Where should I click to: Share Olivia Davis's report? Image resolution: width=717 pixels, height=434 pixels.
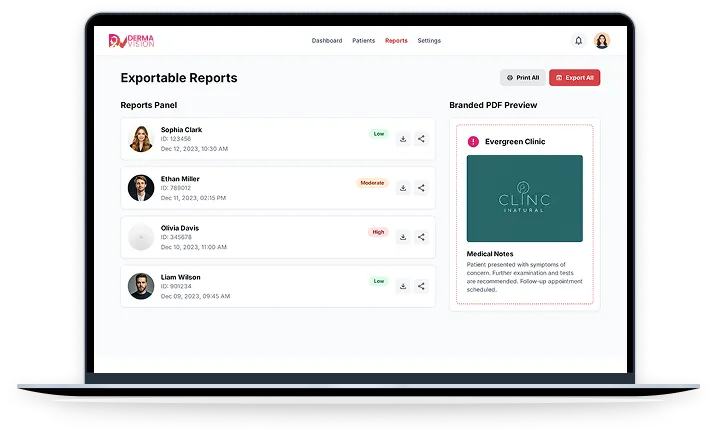pyautogui.click(x=421, y=237)
